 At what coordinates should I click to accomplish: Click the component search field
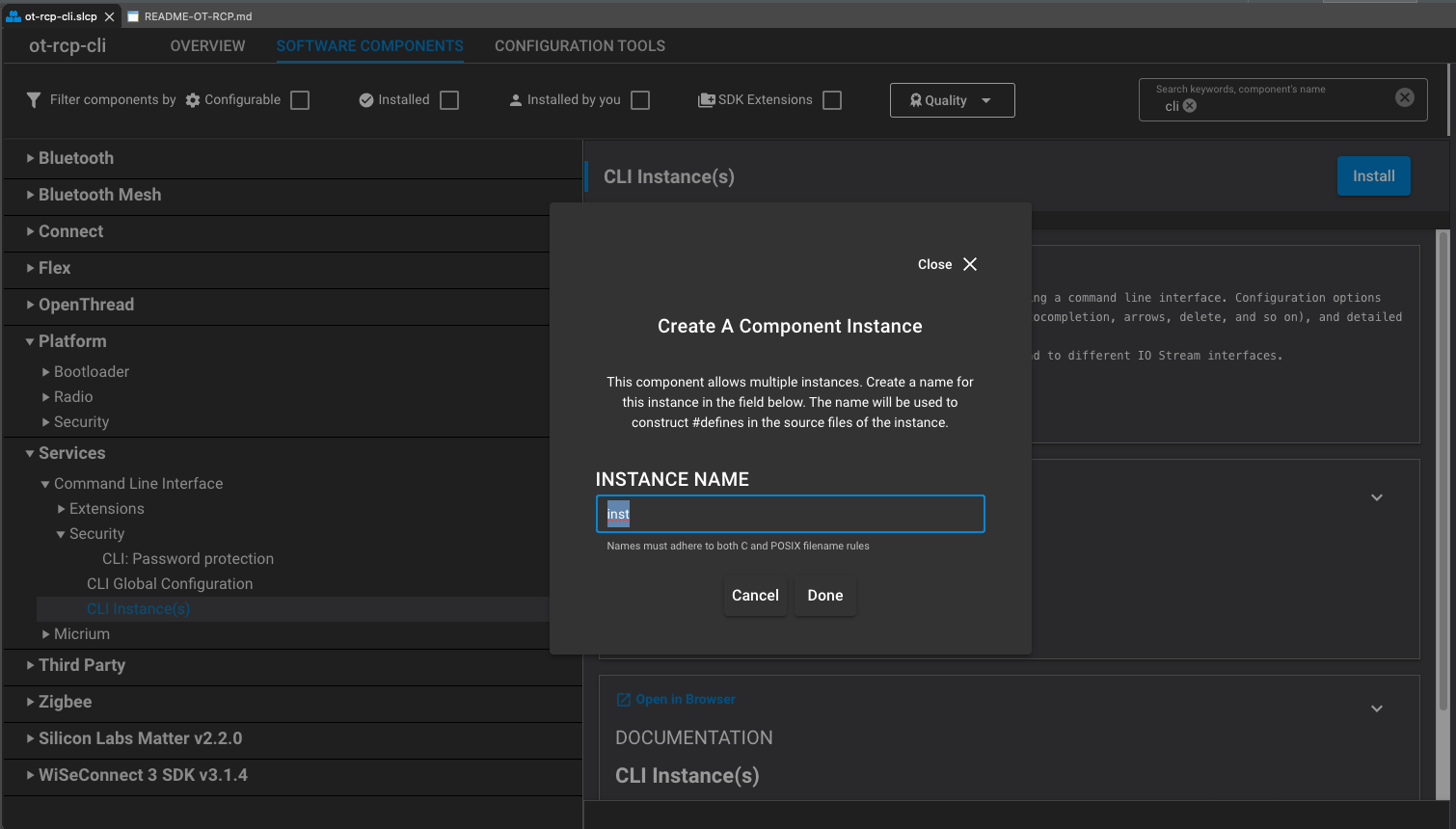(1282, 100)
